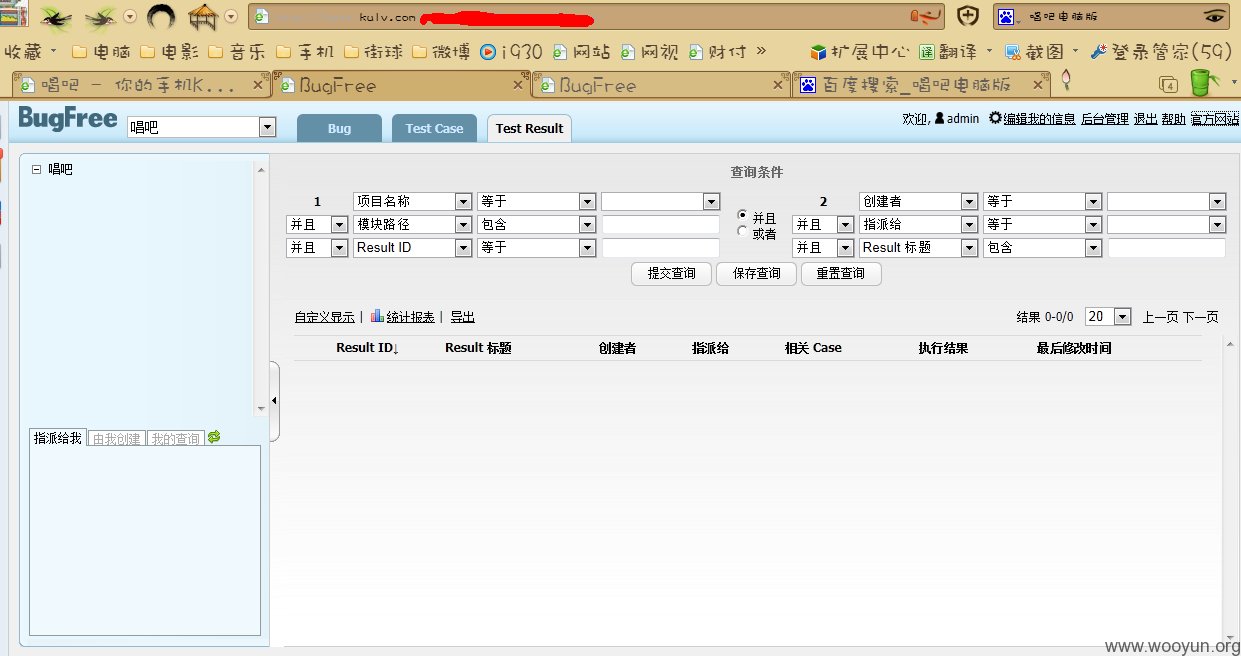Sort by Result ID column header
1241x656 pixels.
(367, 348)
